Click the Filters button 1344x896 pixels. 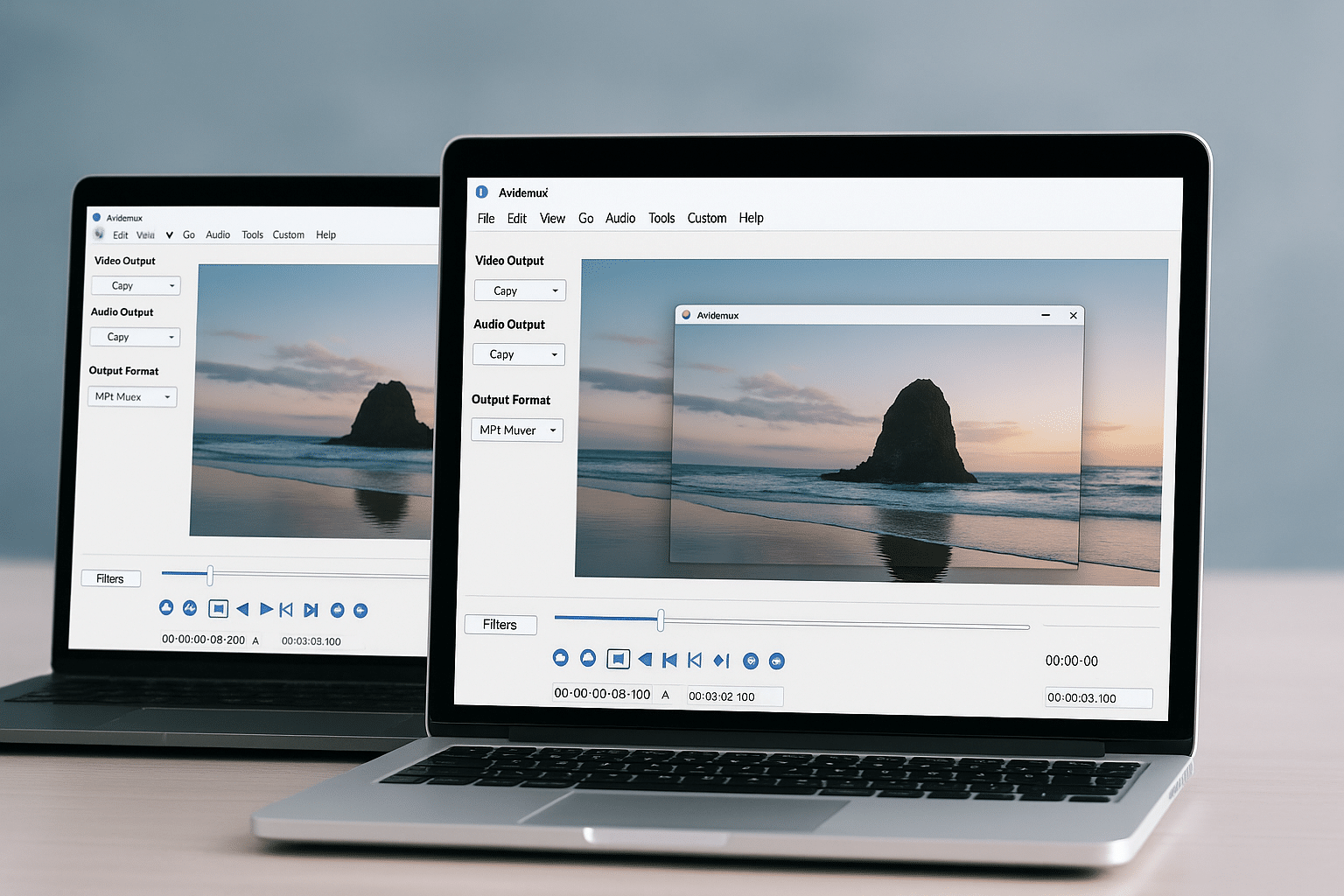tap(500, 624)
